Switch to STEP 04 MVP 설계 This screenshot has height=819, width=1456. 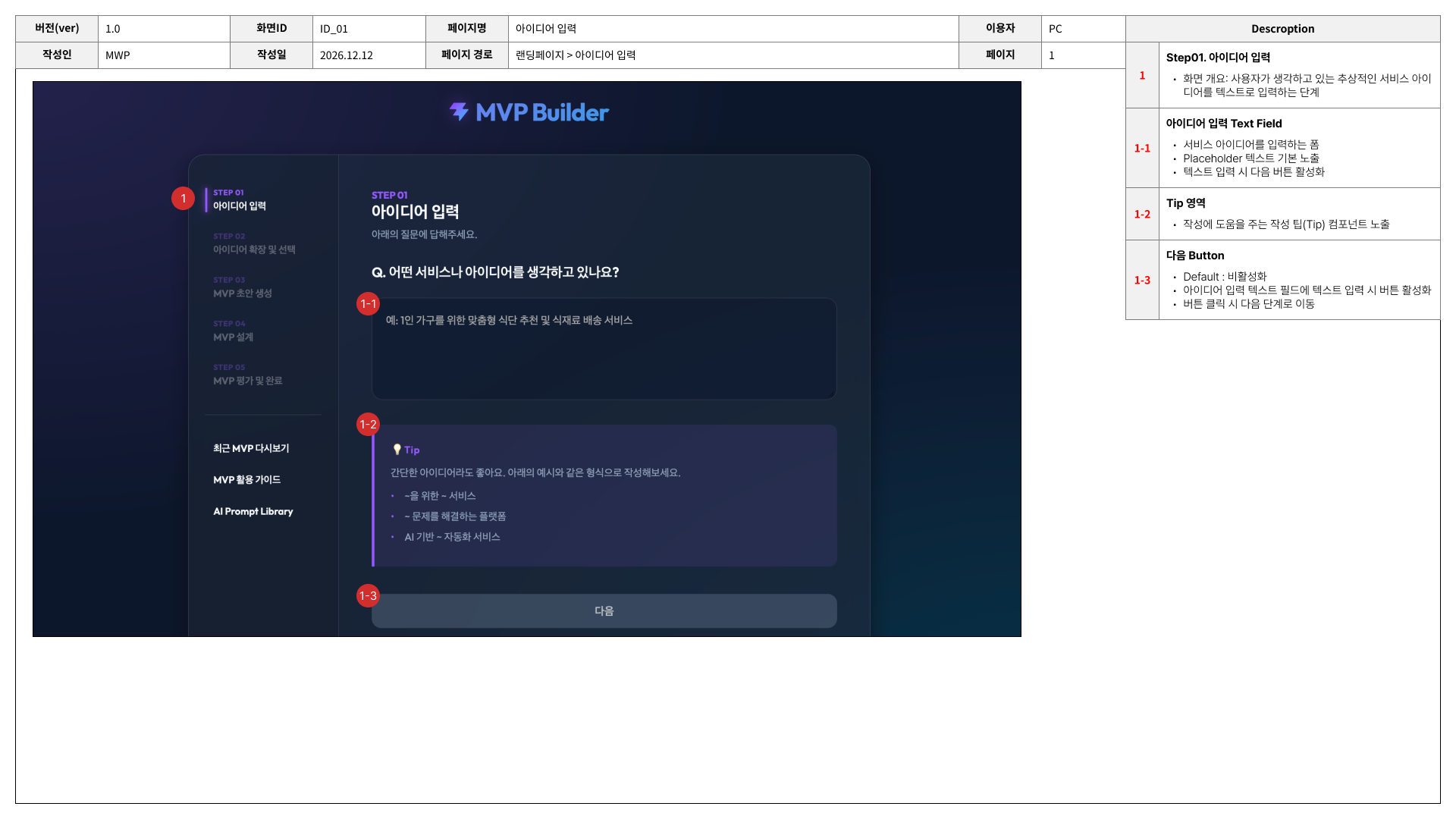234,331
